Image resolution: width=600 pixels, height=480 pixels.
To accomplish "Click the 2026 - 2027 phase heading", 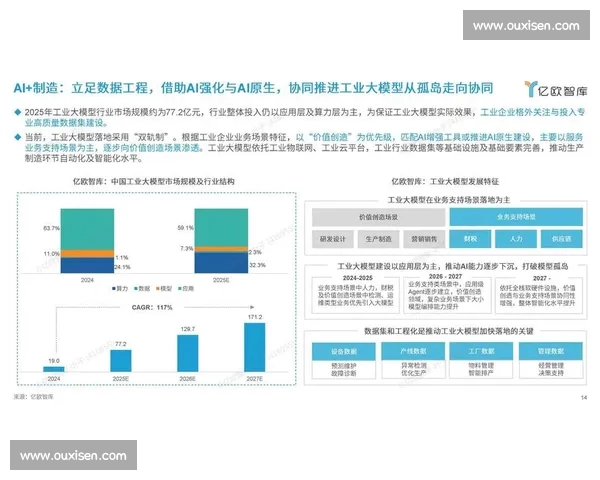I will [x=445, y=276].
